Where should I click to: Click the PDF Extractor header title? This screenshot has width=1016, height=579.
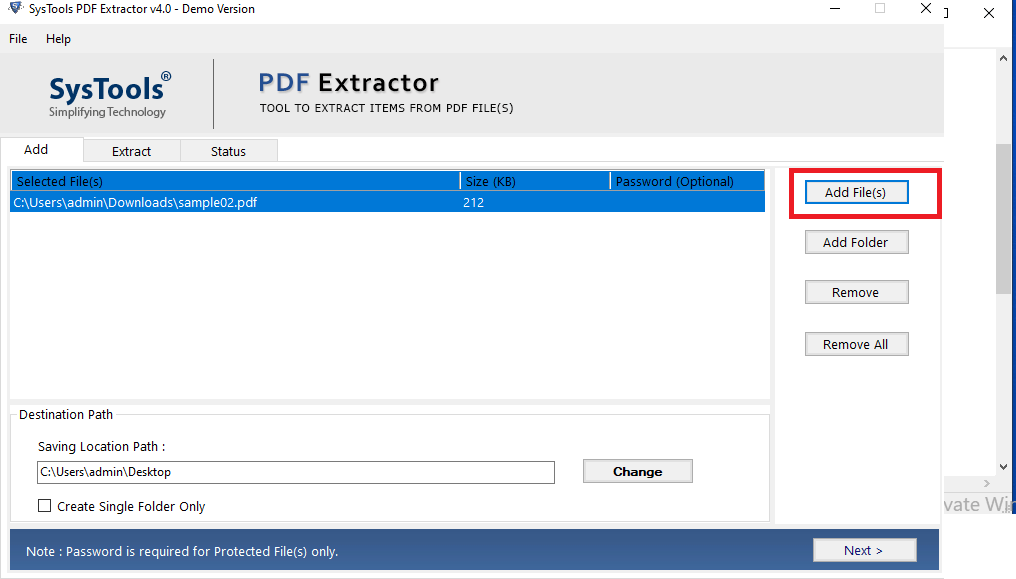tap(348, 83)
